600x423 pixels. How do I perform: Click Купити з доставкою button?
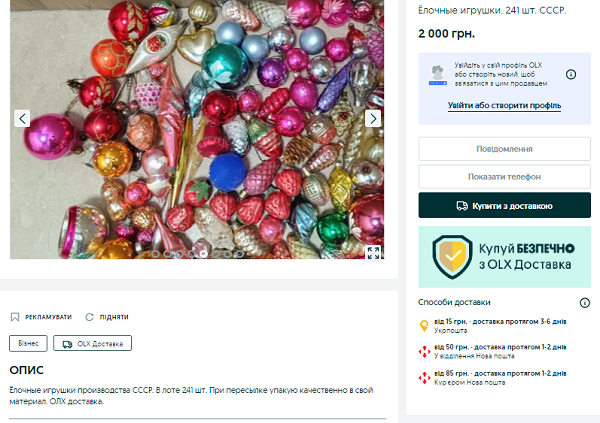(504, 206)
